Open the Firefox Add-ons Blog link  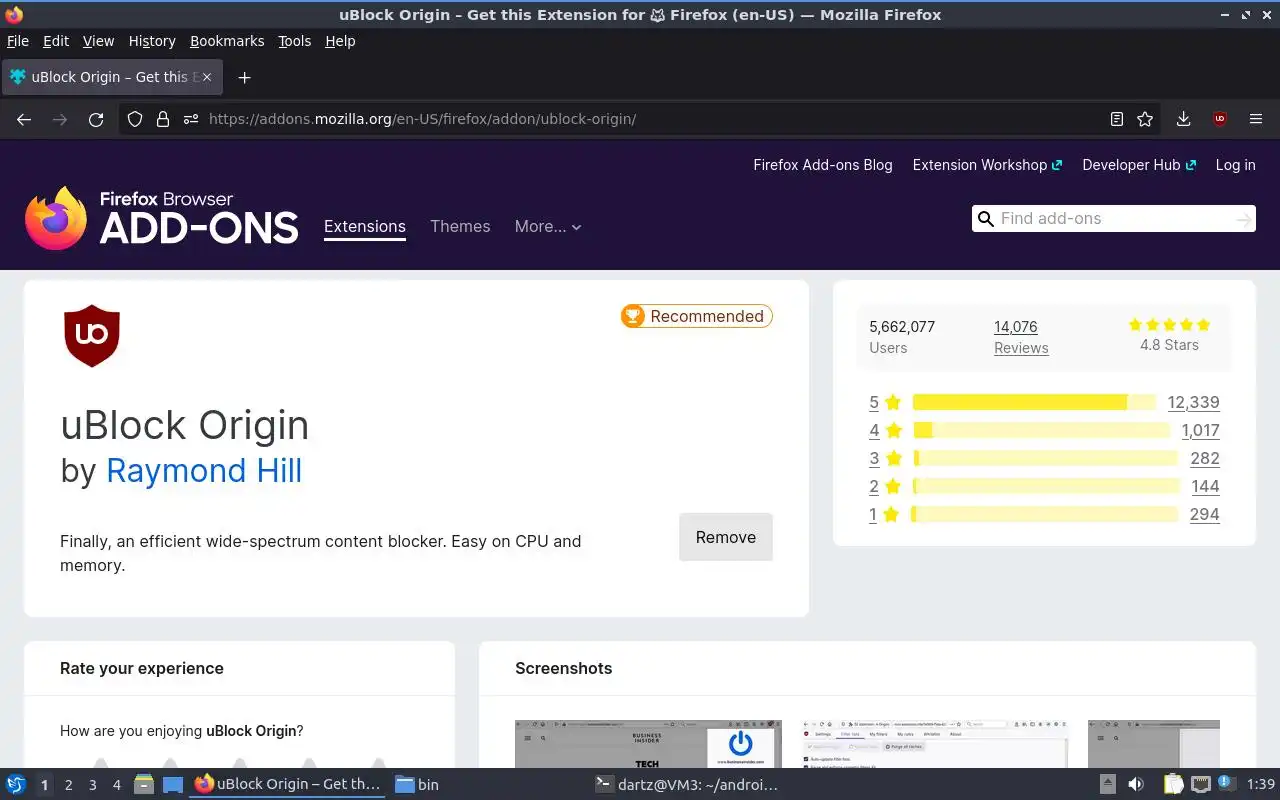(823, 165)
